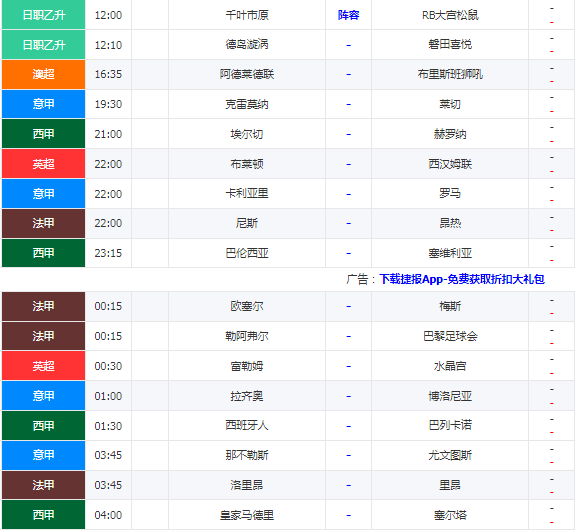This screenshot has width=575, height=532.
Task: Click the 21:00 kickoff time
Action: click(x=108, y=134)
